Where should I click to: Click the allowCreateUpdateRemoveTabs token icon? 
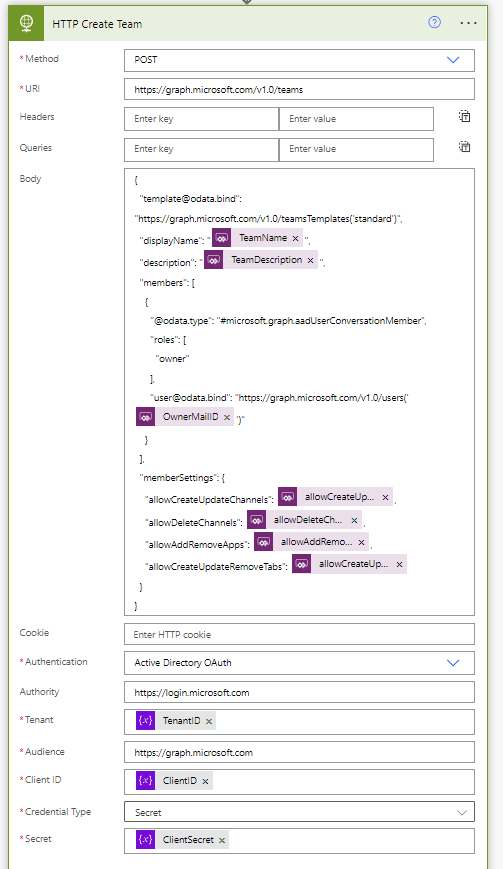coord(301,564)
